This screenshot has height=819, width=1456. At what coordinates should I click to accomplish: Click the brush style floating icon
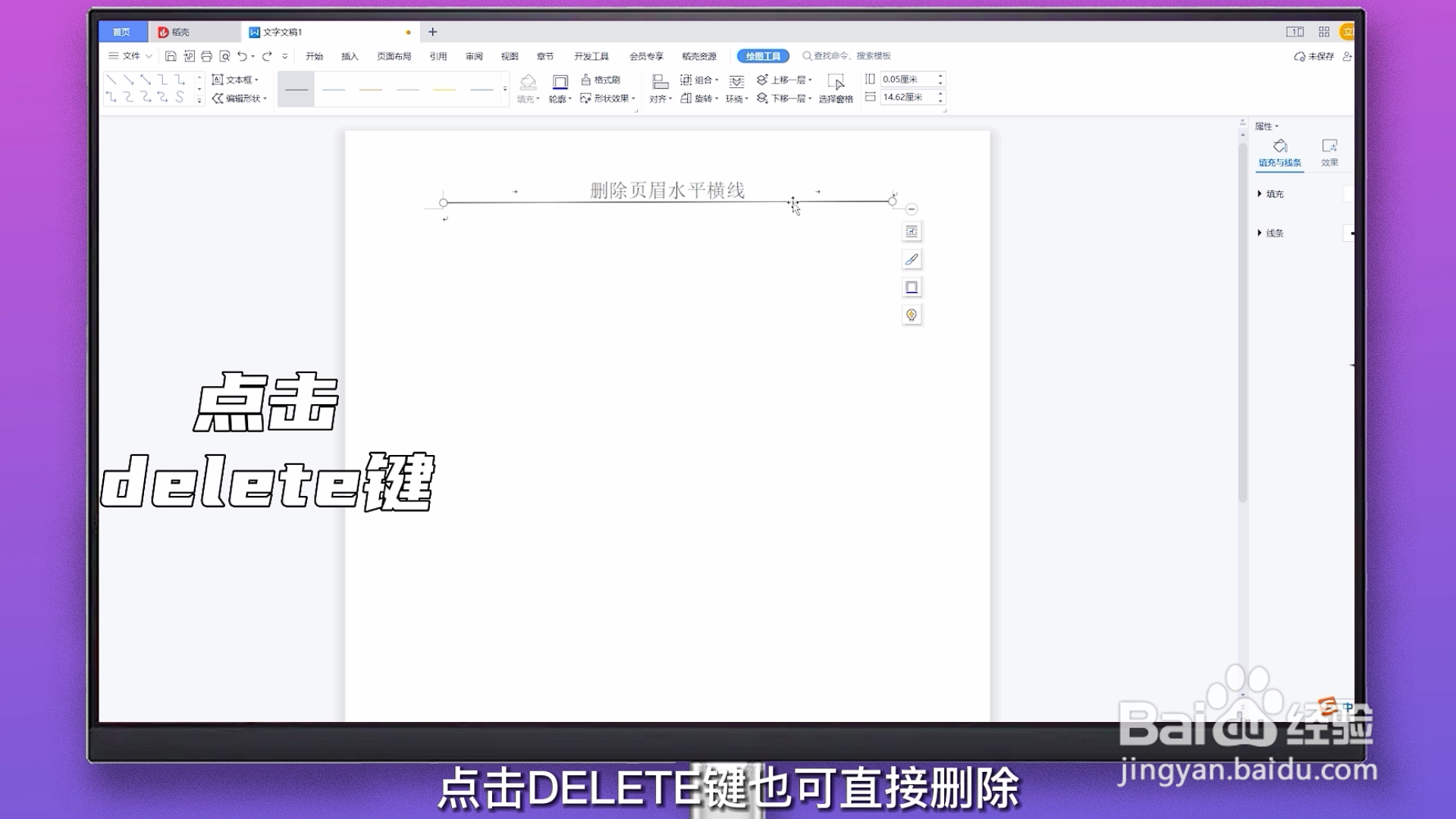(x=912, y=259)
